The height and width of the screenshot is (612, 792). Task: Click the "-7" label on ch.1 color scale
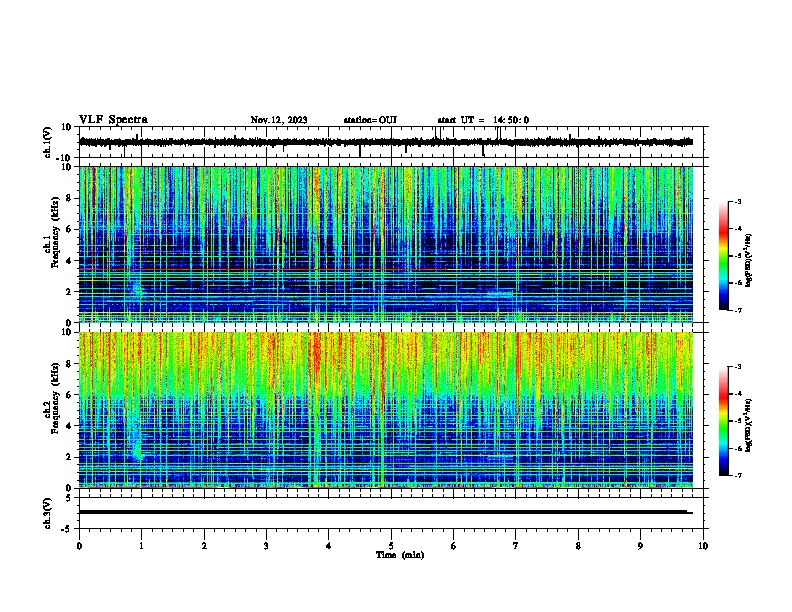737,310
